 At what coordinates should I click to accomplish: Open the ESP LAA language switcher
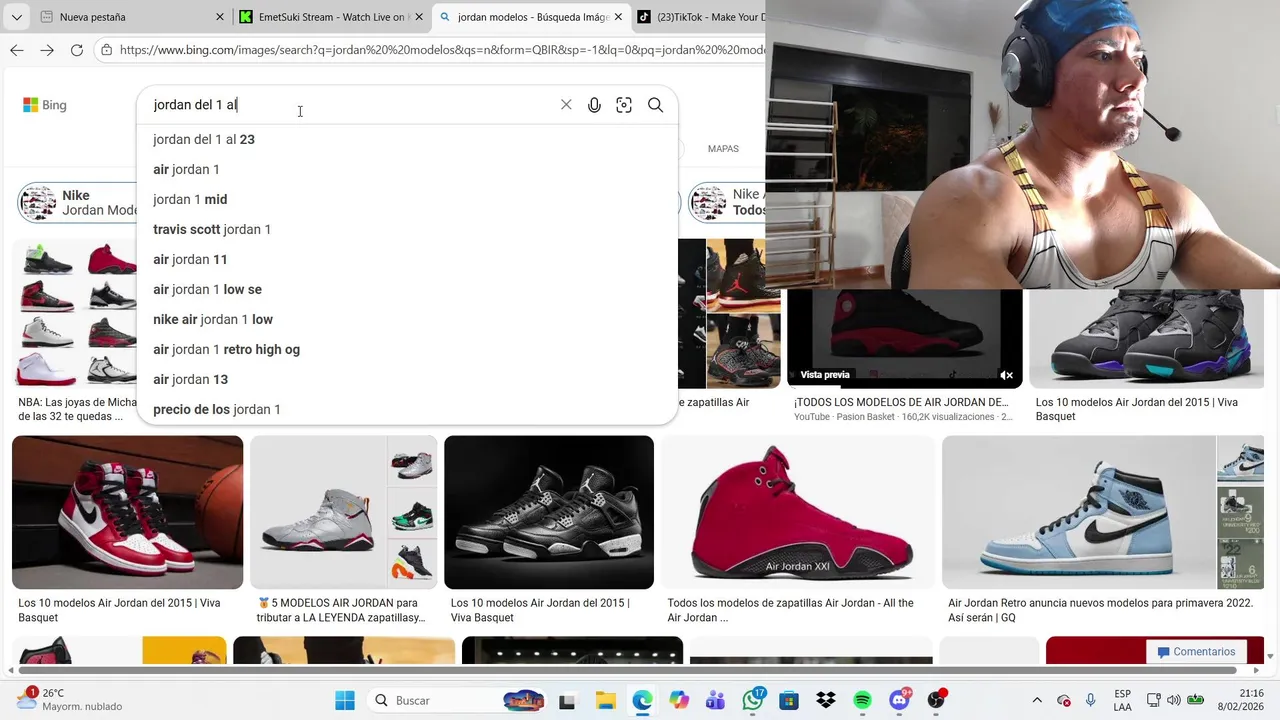click(x=1123, y=700)
